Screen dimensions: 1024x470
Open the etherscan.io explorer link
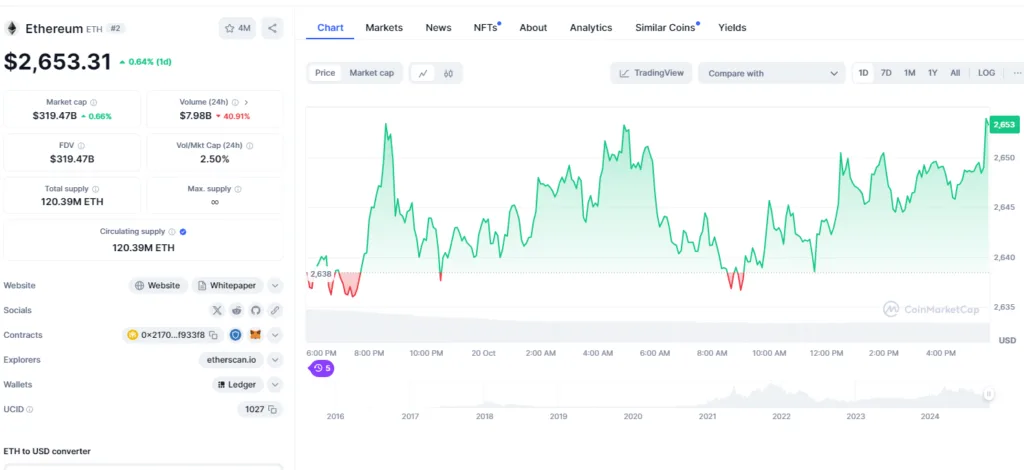(232, 360)
